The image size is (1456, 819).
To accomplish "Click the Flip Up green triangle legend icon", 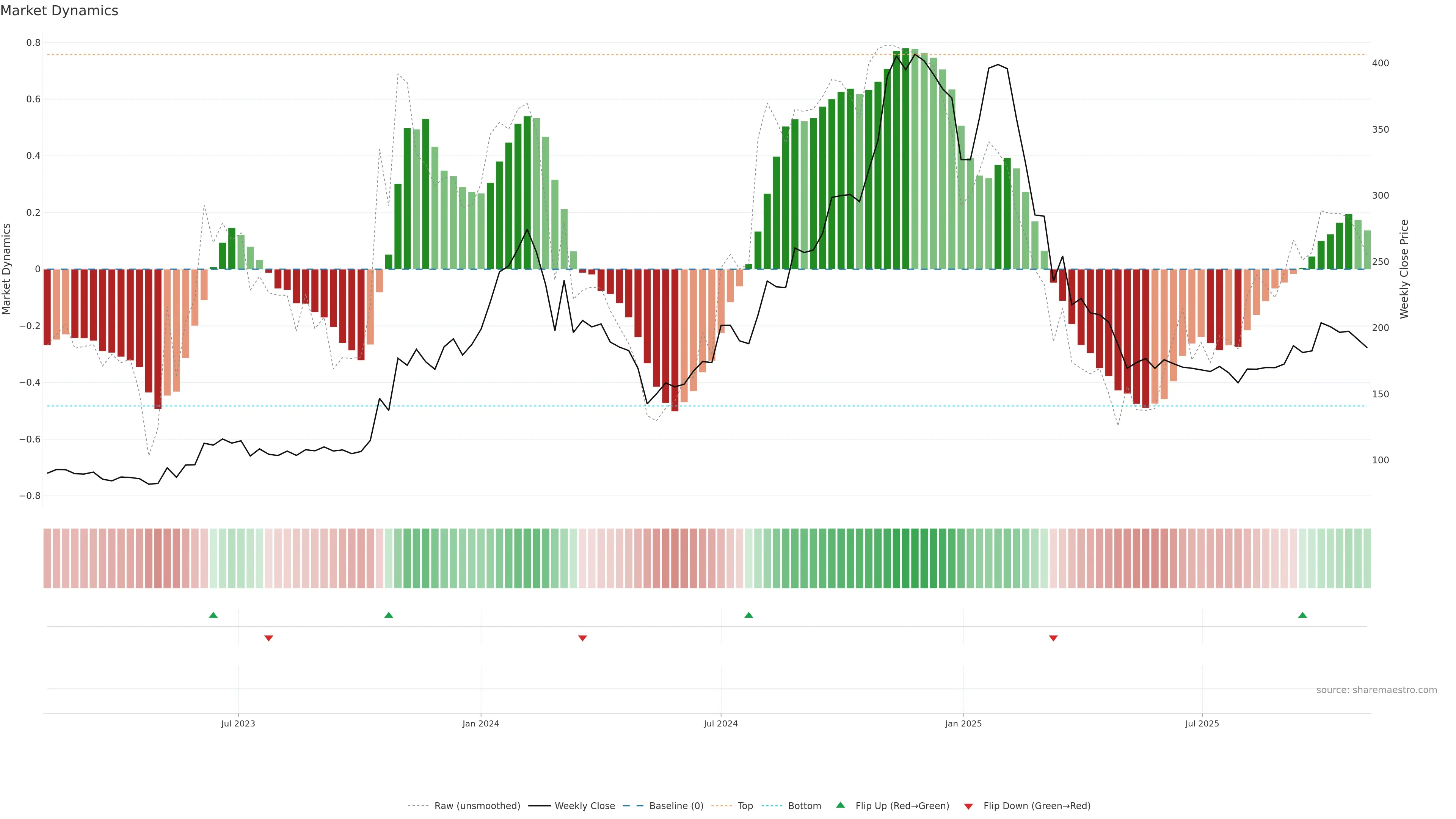I will pyautogui.click(x=841, y=805).
